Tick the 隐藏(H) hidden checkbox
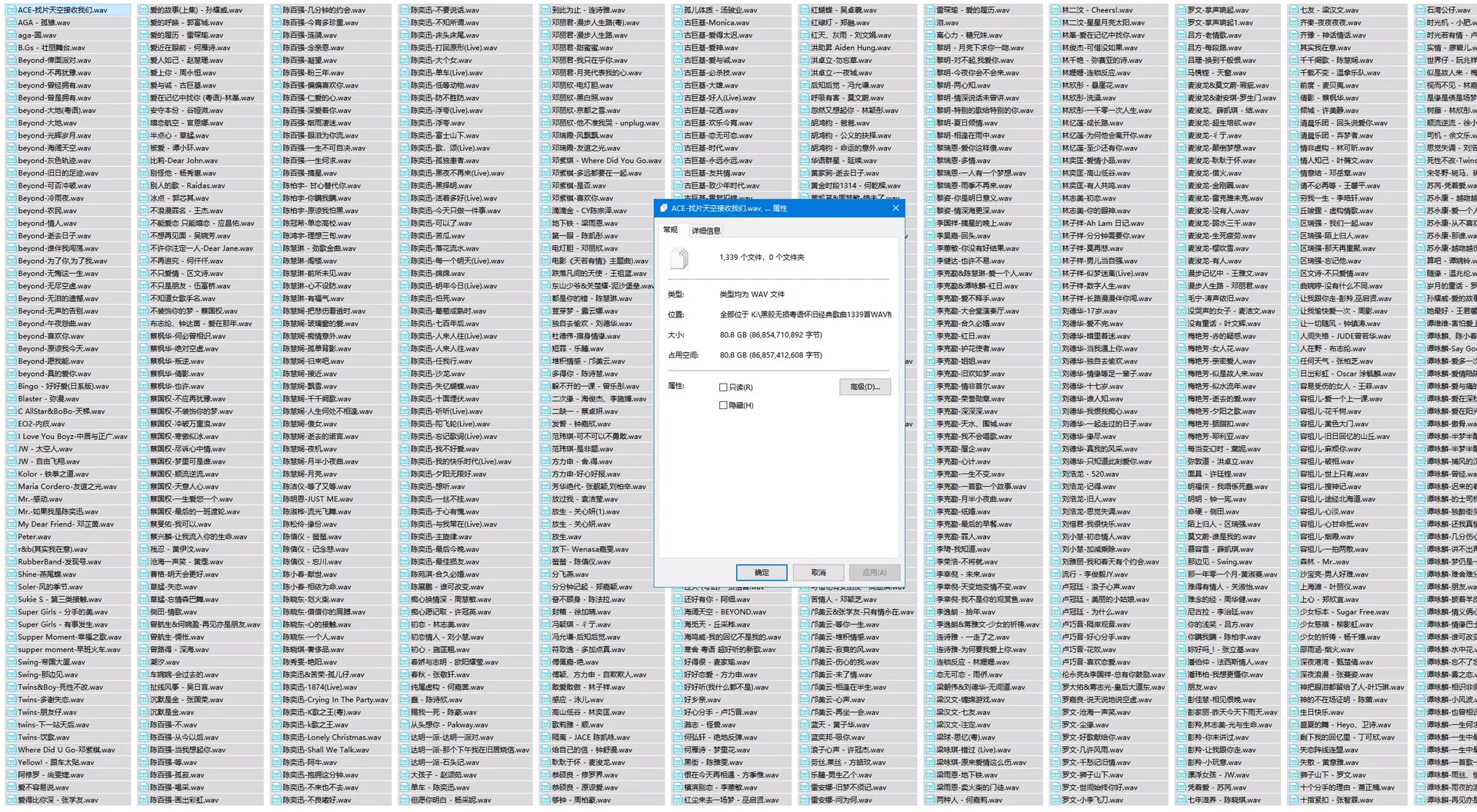The height and width of the screenshot is (812, 1477). 723,405
